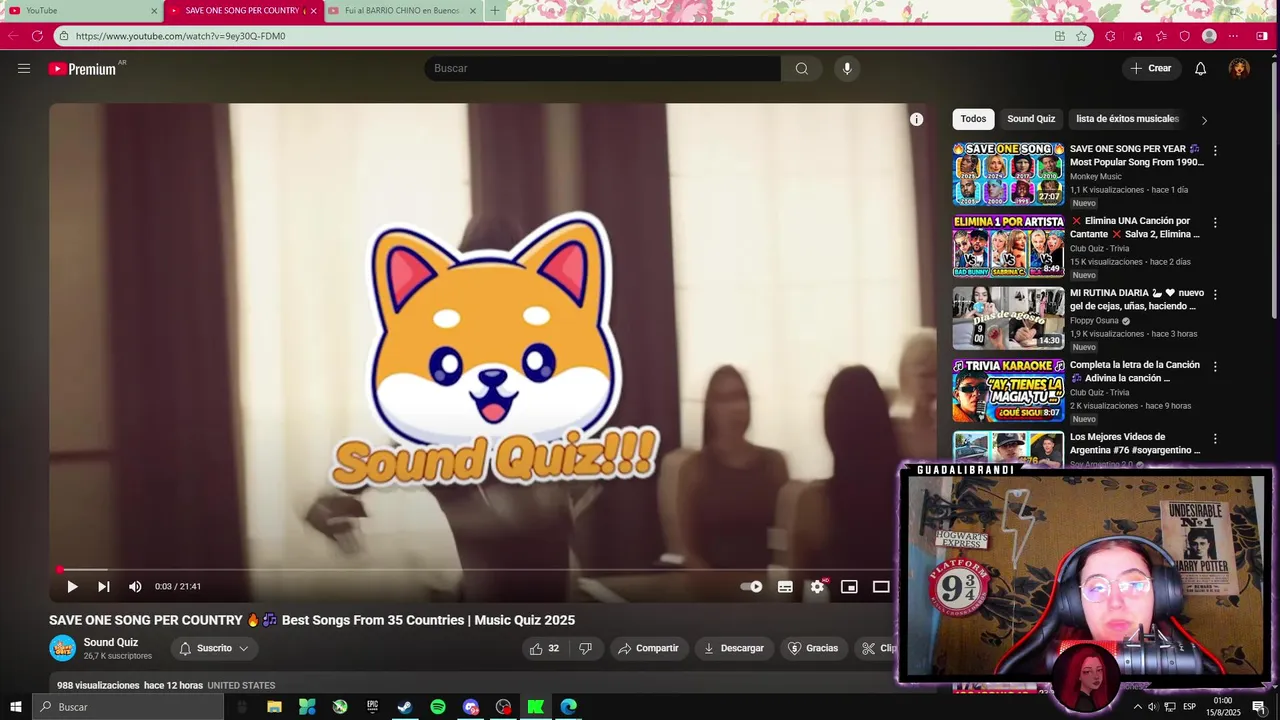Switch to Fui al BARRIO CHINO tab

pos(402,11)
